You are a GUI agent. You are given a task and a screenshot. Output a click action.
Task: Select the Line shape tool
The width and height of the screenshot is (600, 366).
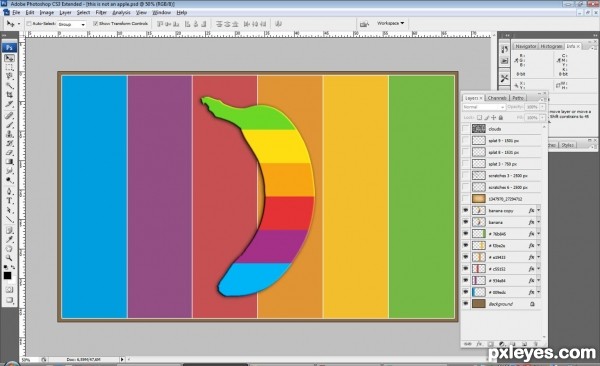9,219
